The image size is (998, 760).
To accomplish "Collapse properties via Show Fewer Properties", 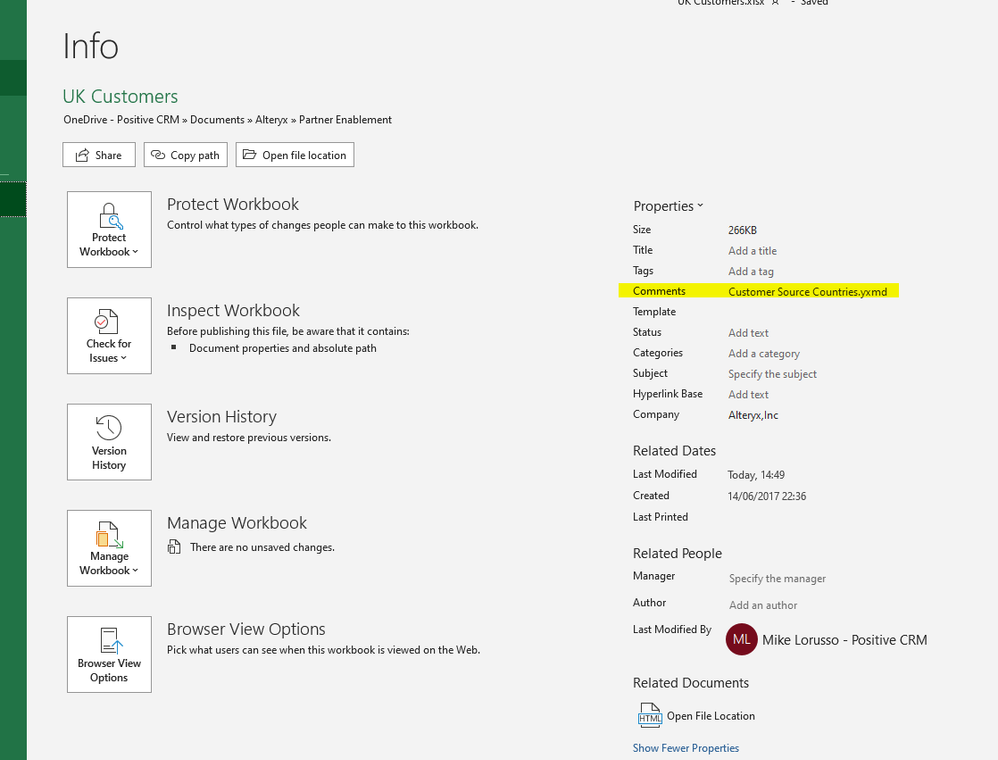I will tap(686, 747).
